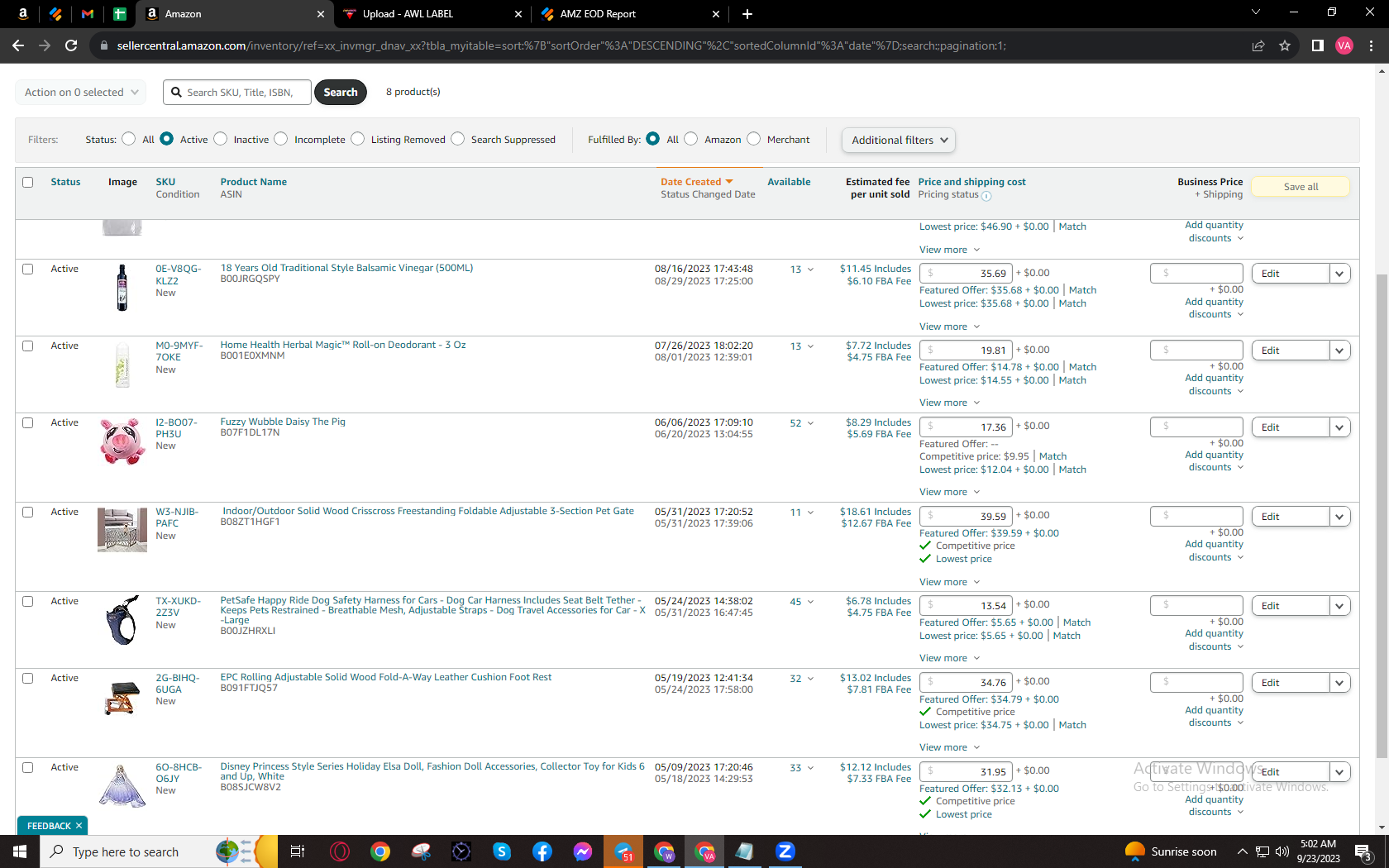
Task: Open the pinned Gmail tab
Action: (88, 14)
